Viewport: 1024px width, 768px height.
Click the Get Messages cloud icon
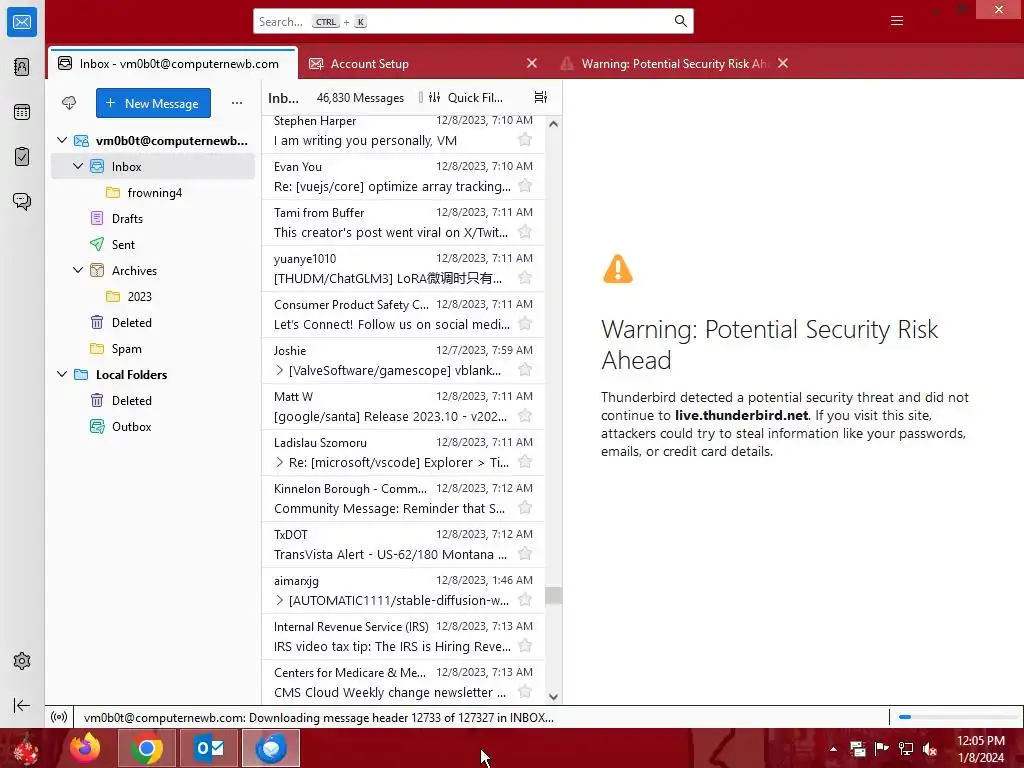click(x=69, y=103)
